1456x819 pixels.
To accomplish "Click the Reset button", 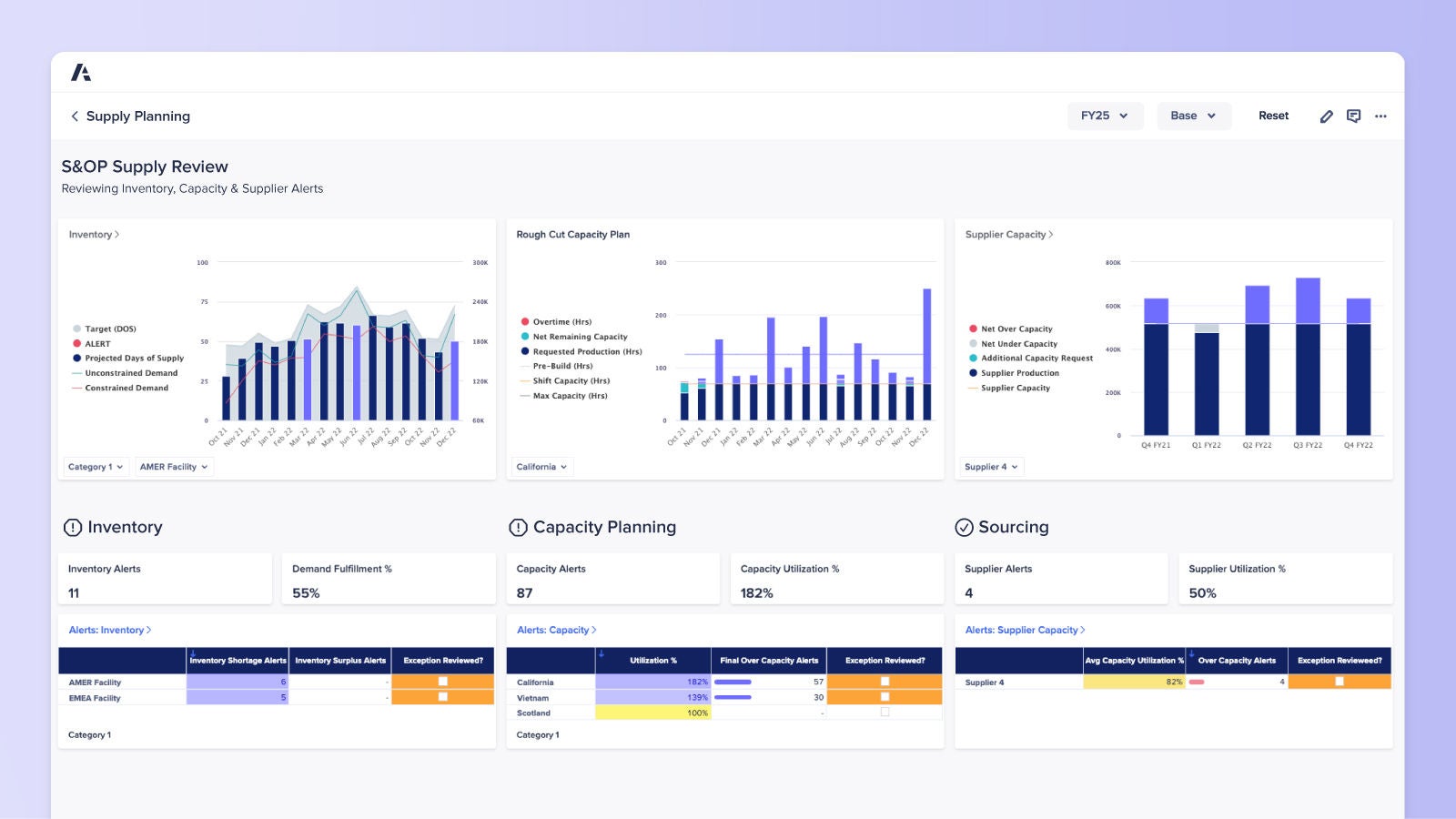I will (1273, 116).
